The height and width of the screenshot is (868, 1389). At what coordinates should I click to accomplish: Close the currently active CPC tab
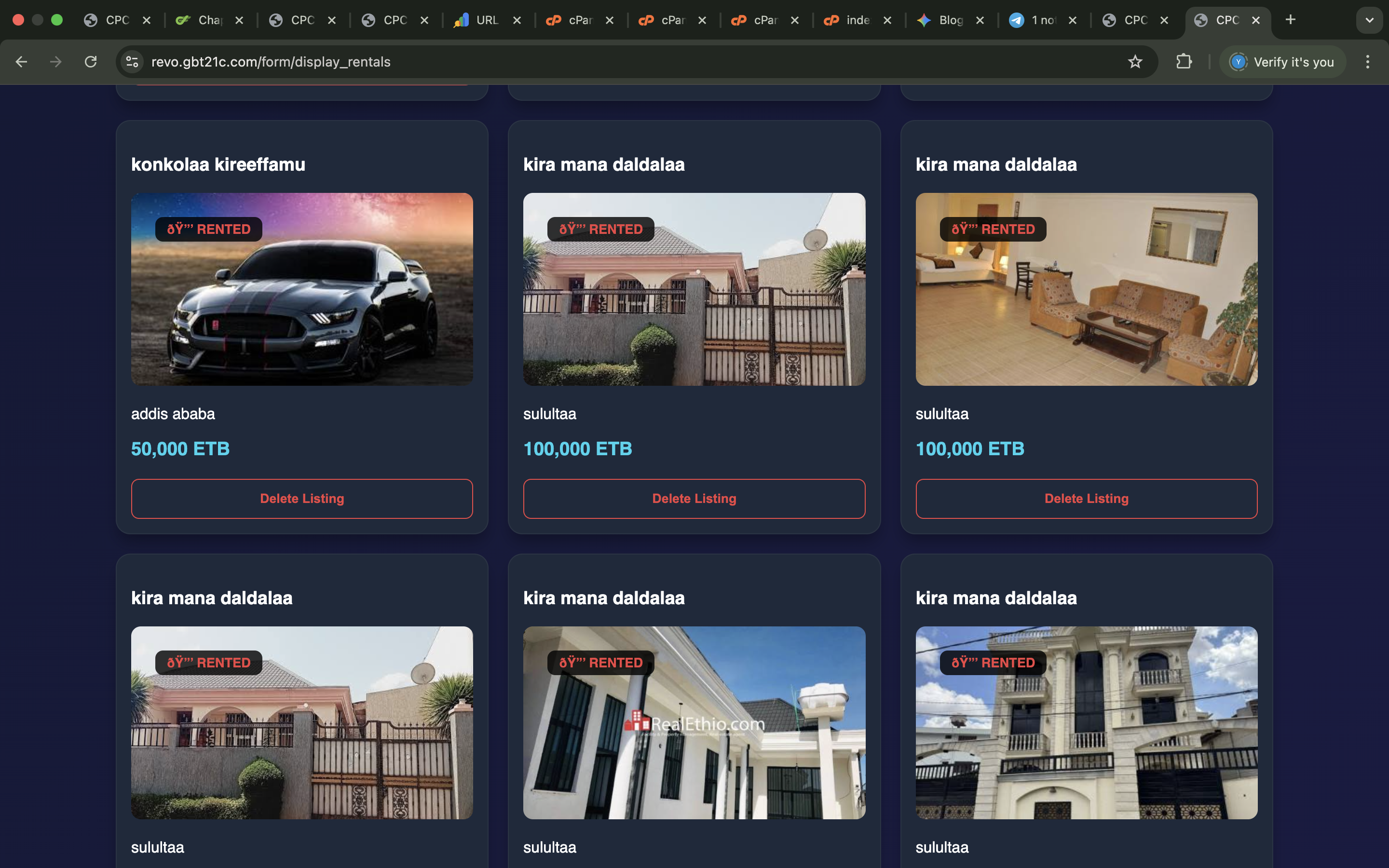click(1256, 20)
